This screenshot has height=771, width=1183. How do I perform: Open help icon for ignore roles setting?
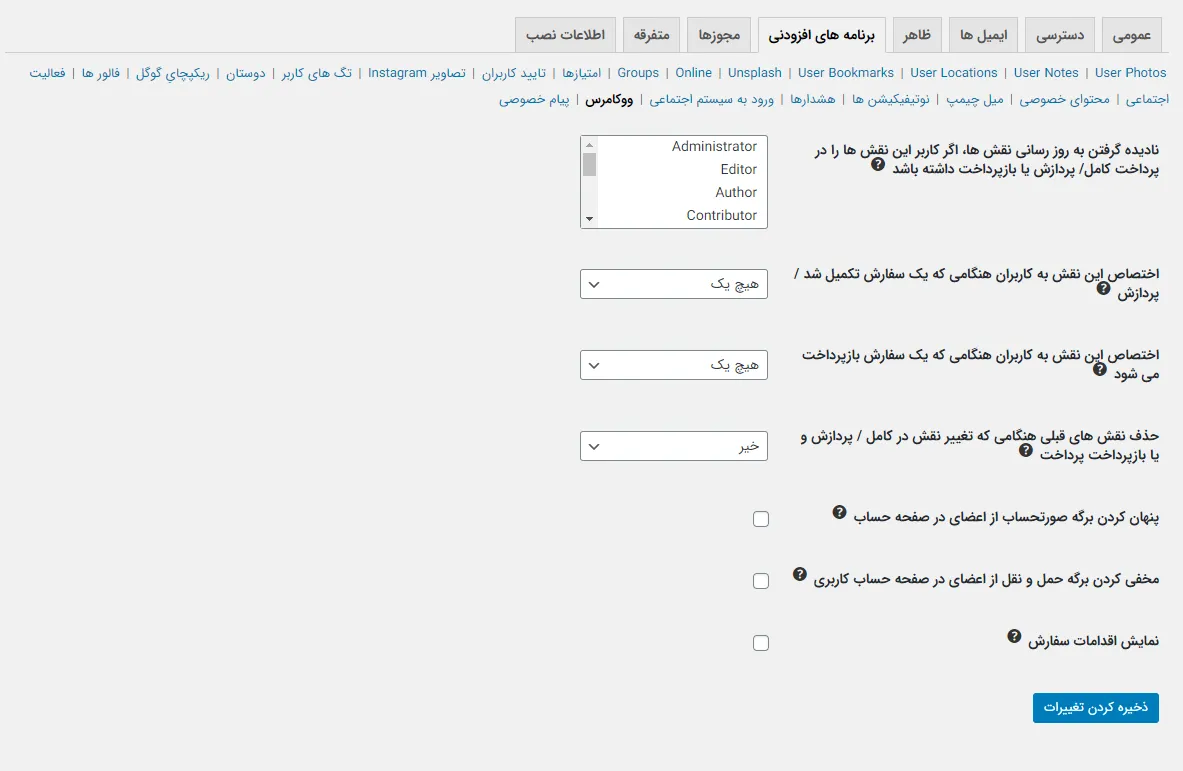[x=877, y=164]
